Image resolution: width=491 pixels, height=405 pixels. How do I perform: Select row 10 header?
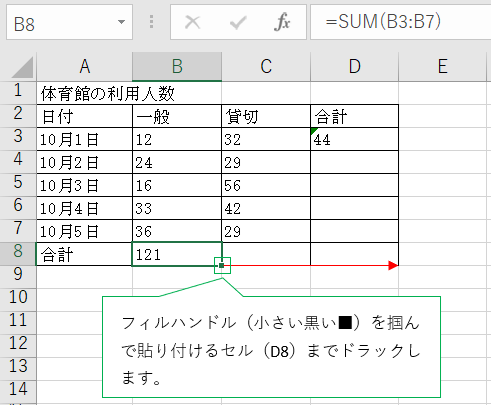click(18, 300)
